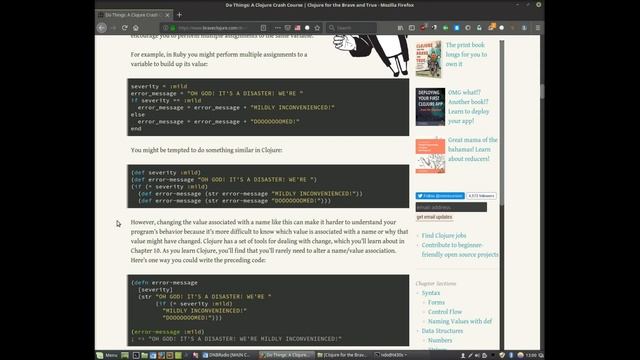Open the reader view icon in address bar
This screenshot has width=640, height=360.
click(264, 28)
